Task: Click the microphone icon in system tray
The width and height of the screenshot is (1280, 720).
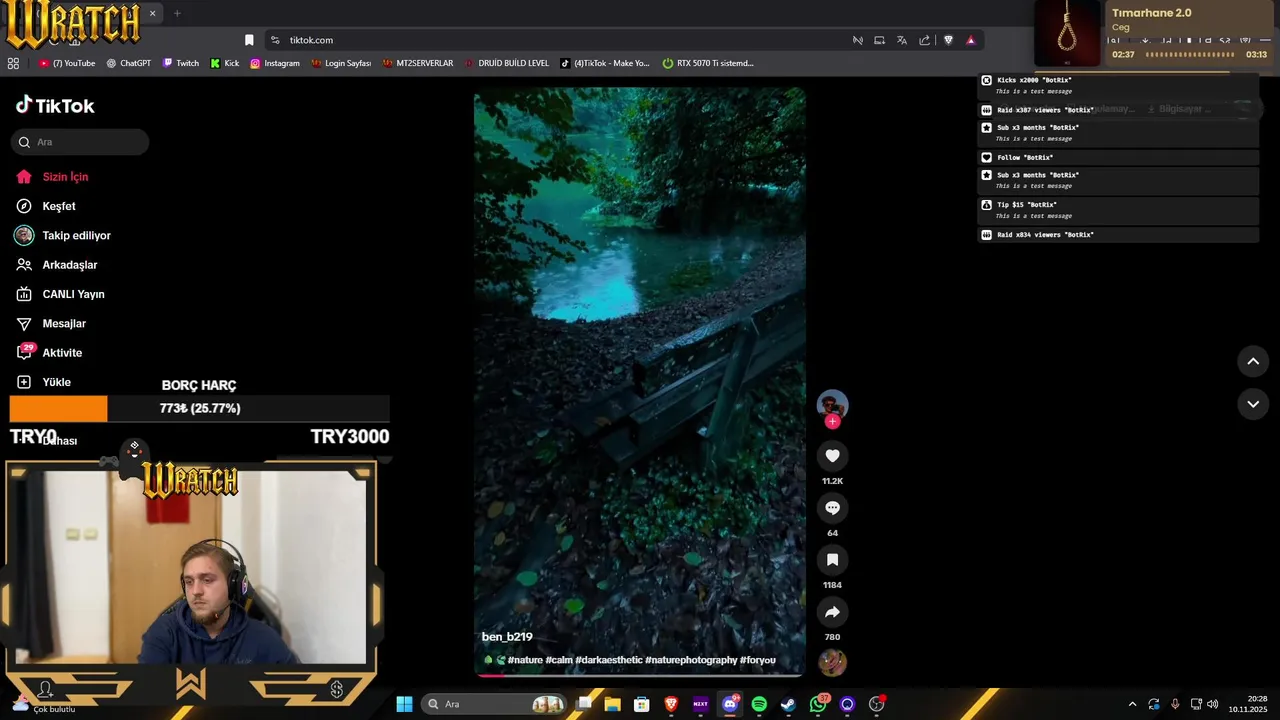Action: click(1175, 704)
